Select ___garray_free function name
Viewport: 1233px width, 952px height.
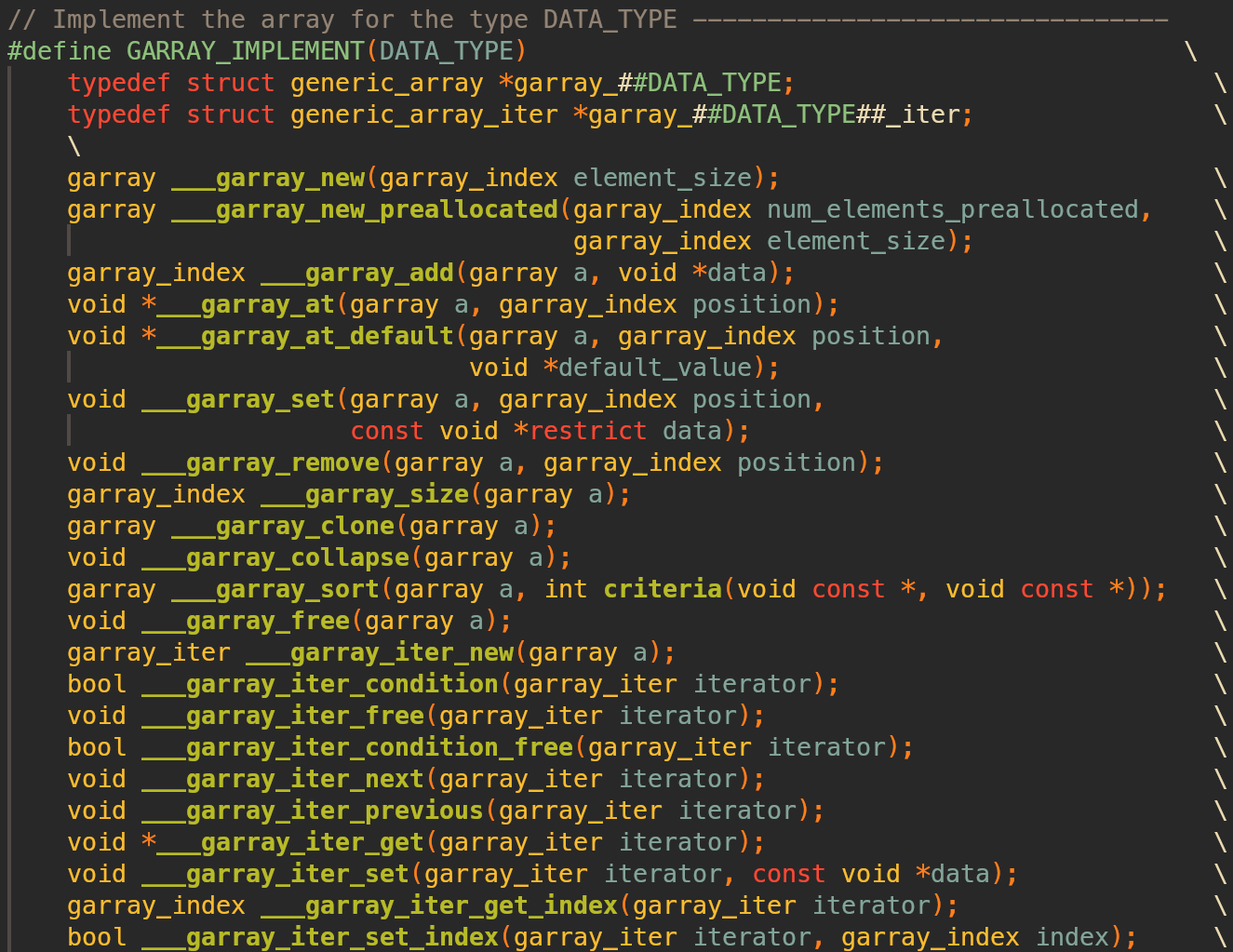(x=246, y=621)
